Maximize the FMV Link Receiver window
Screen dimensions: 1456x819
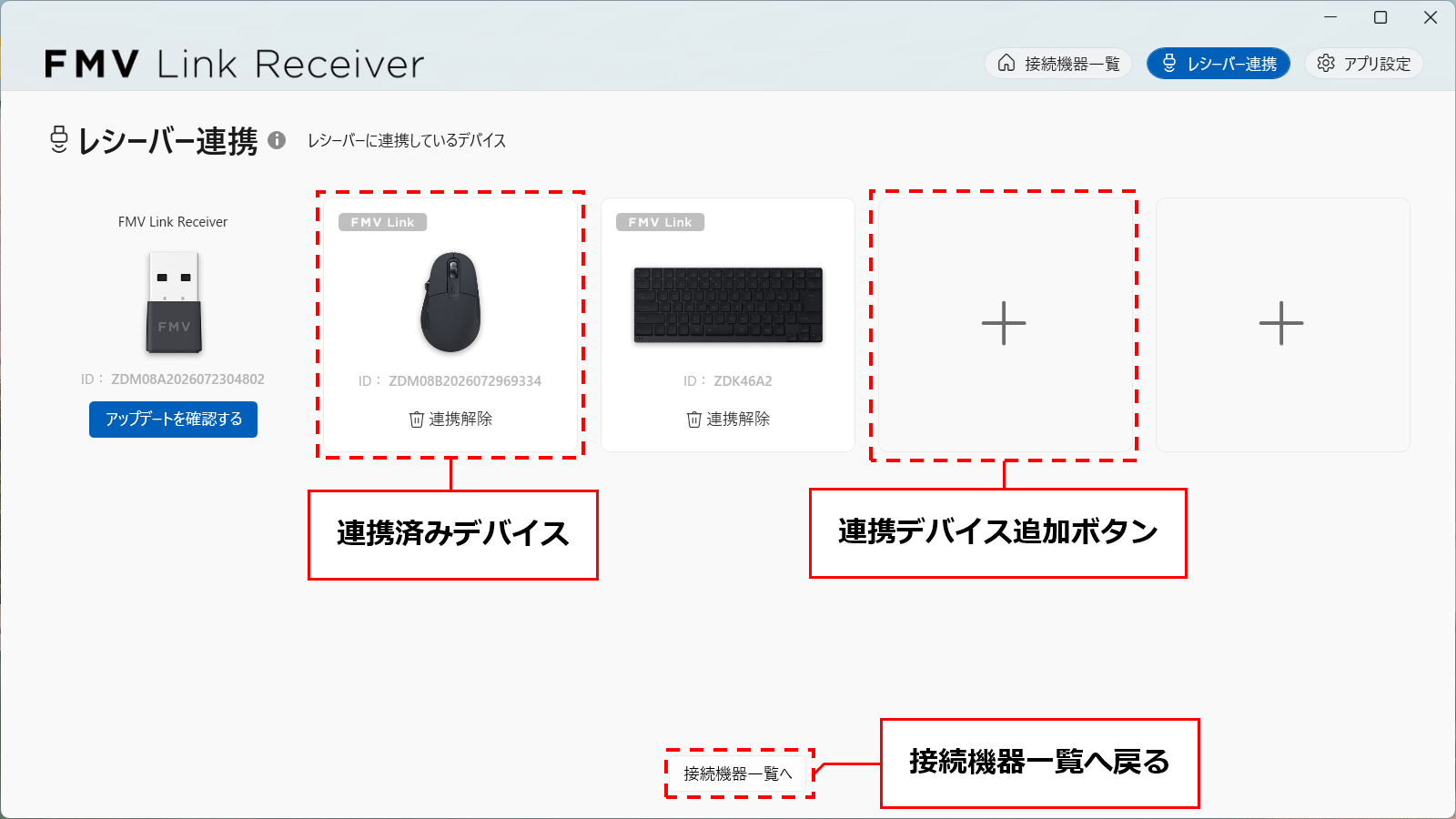click(1380, 17)
